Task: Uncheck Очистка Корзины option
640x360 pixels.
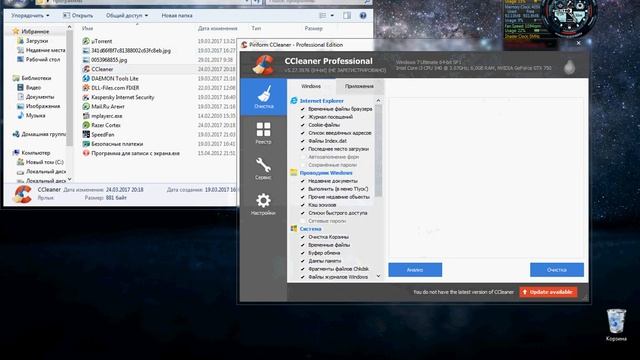Action: click(302, 237)
